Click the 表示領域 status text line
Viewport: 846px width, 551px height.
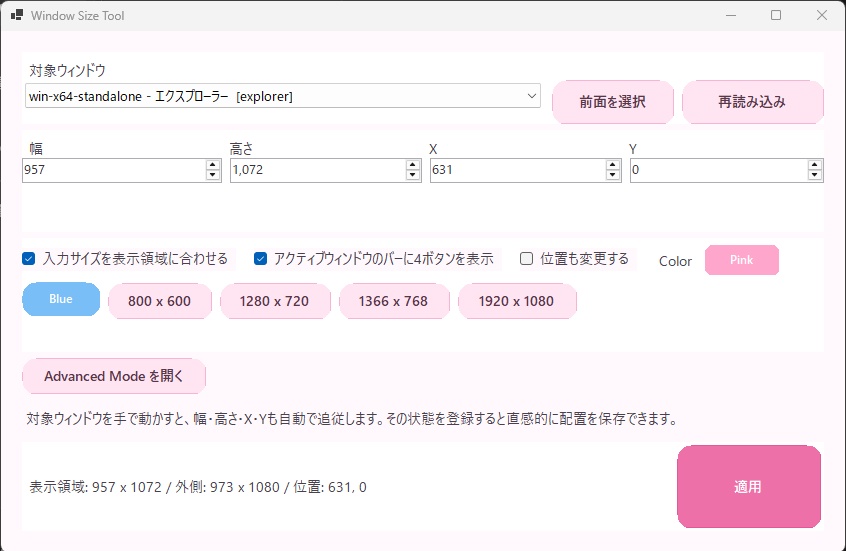(x=198, y=487)
